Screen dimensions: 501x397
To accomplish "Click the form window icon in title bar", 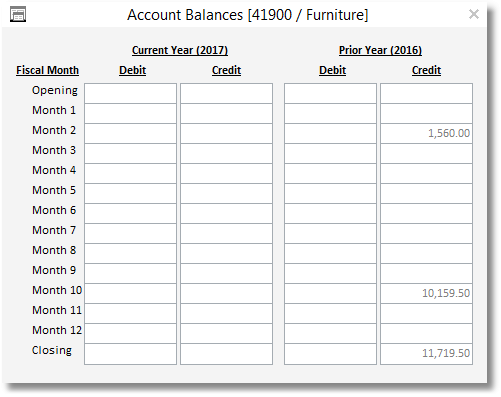I will coord(18,15).
